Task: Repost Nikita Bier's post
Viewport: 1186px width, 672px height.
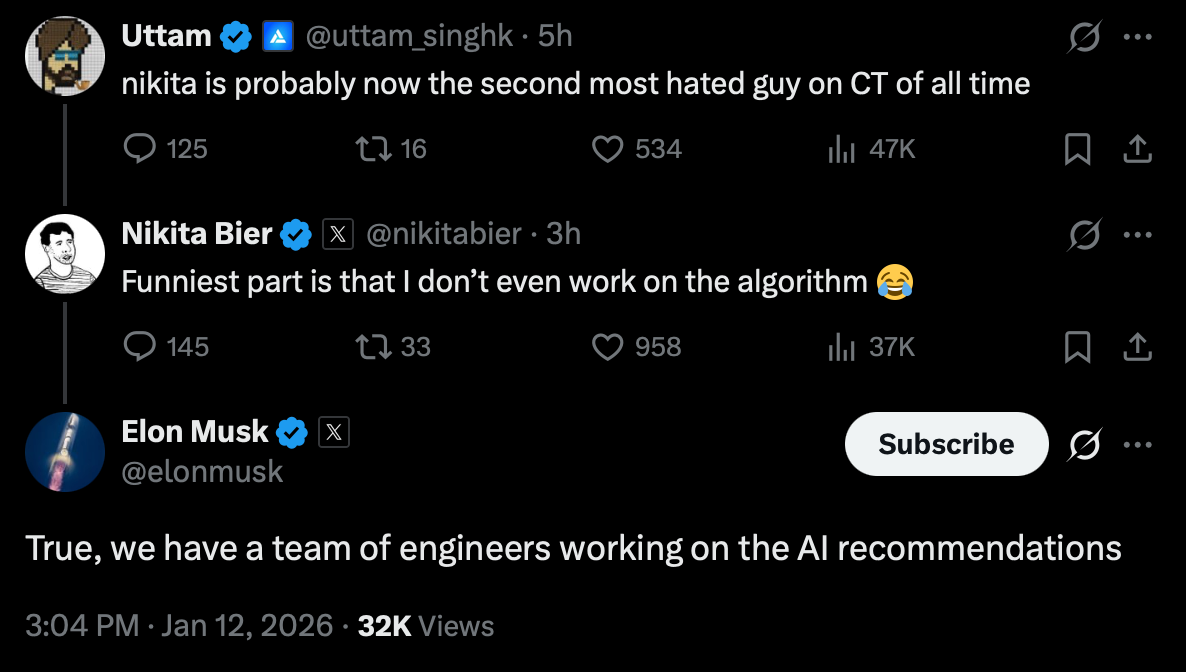Action: point(372,347)
